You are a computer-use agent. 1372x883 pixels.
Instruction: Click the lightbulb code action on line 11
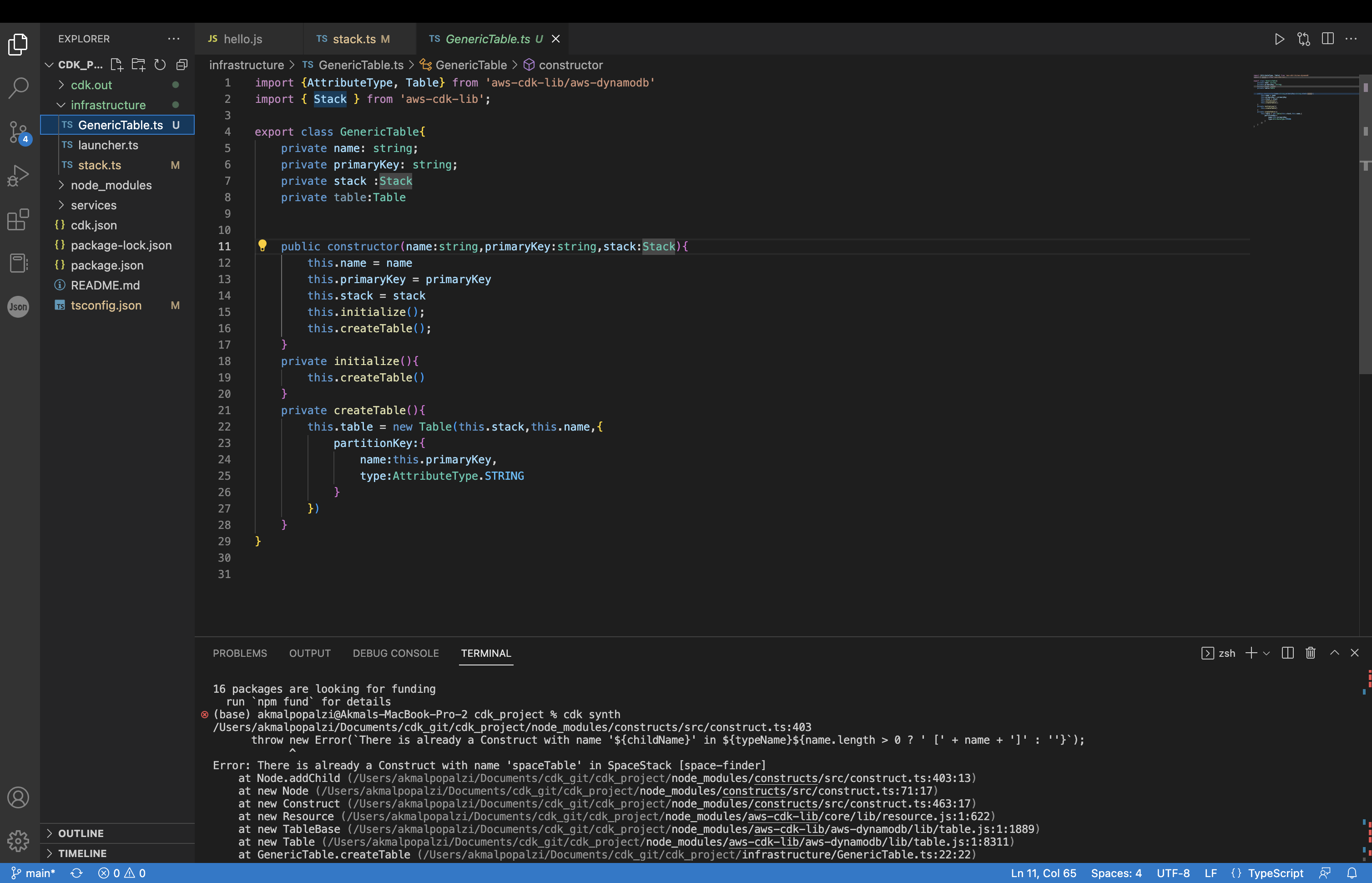coord(262,246)
